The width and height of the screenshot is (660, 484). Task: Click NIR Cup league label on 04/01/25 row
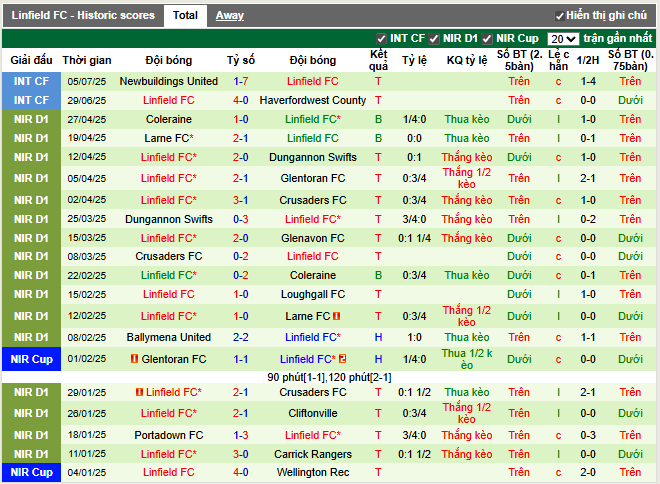click(32, 472)
